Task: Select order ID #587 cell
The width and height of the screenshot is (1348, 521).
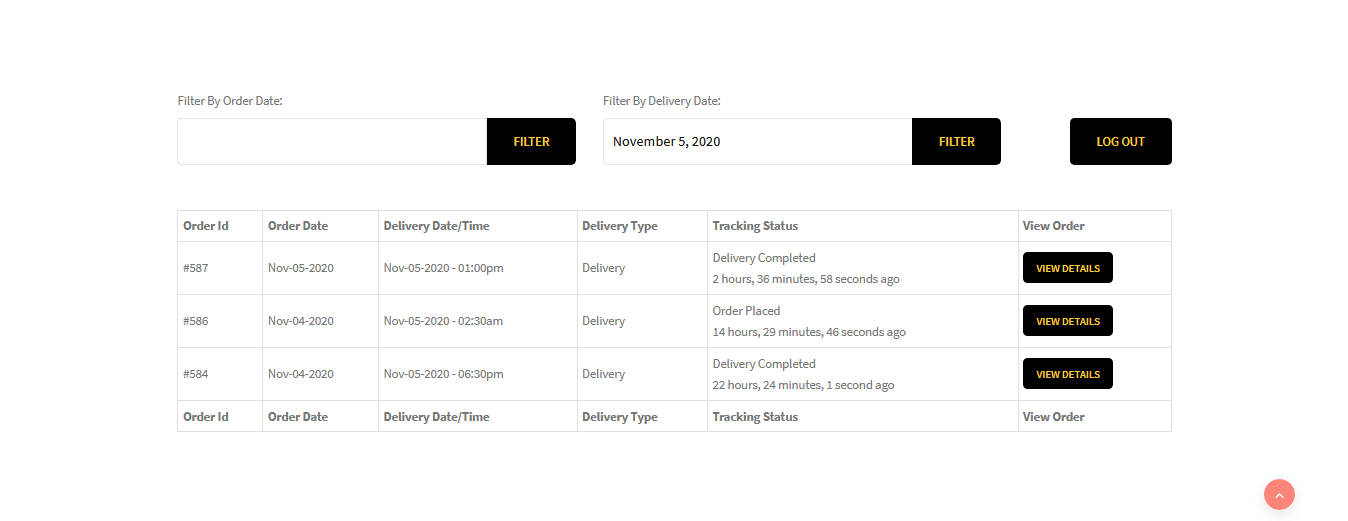Action: (x=196, y=268)
